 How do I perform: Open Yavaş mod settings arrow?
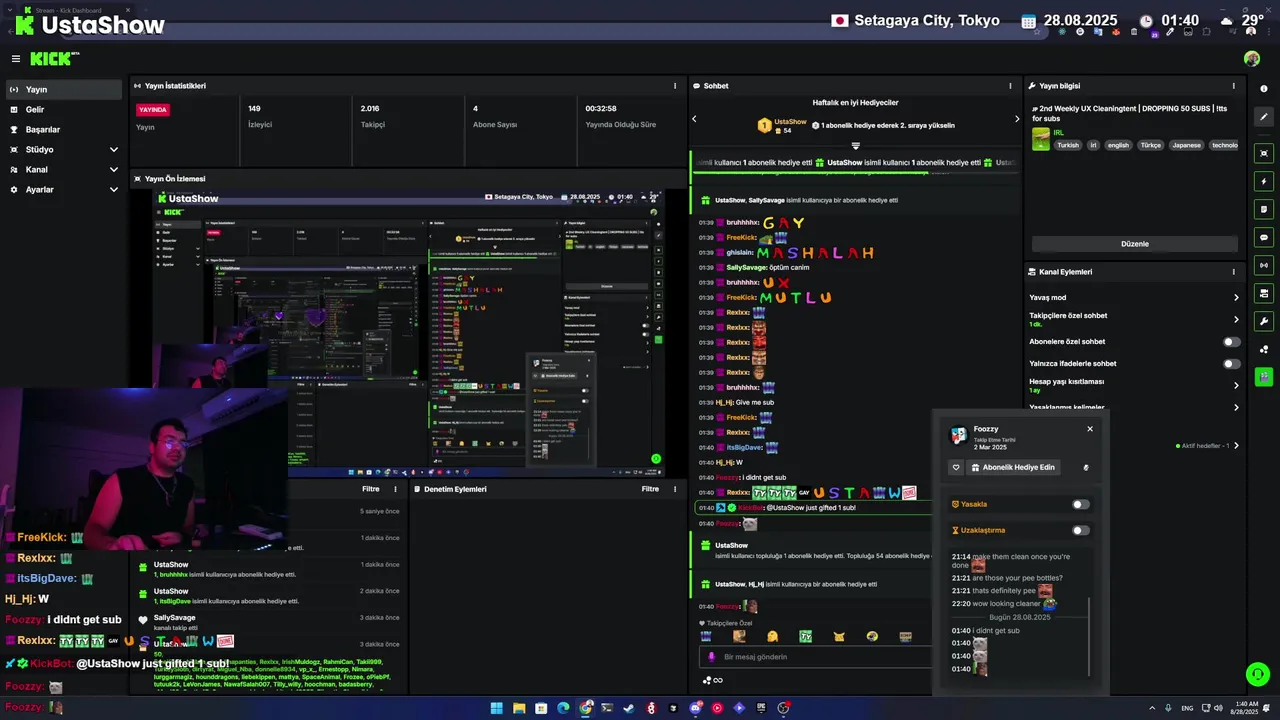(x=1236, y=298)
